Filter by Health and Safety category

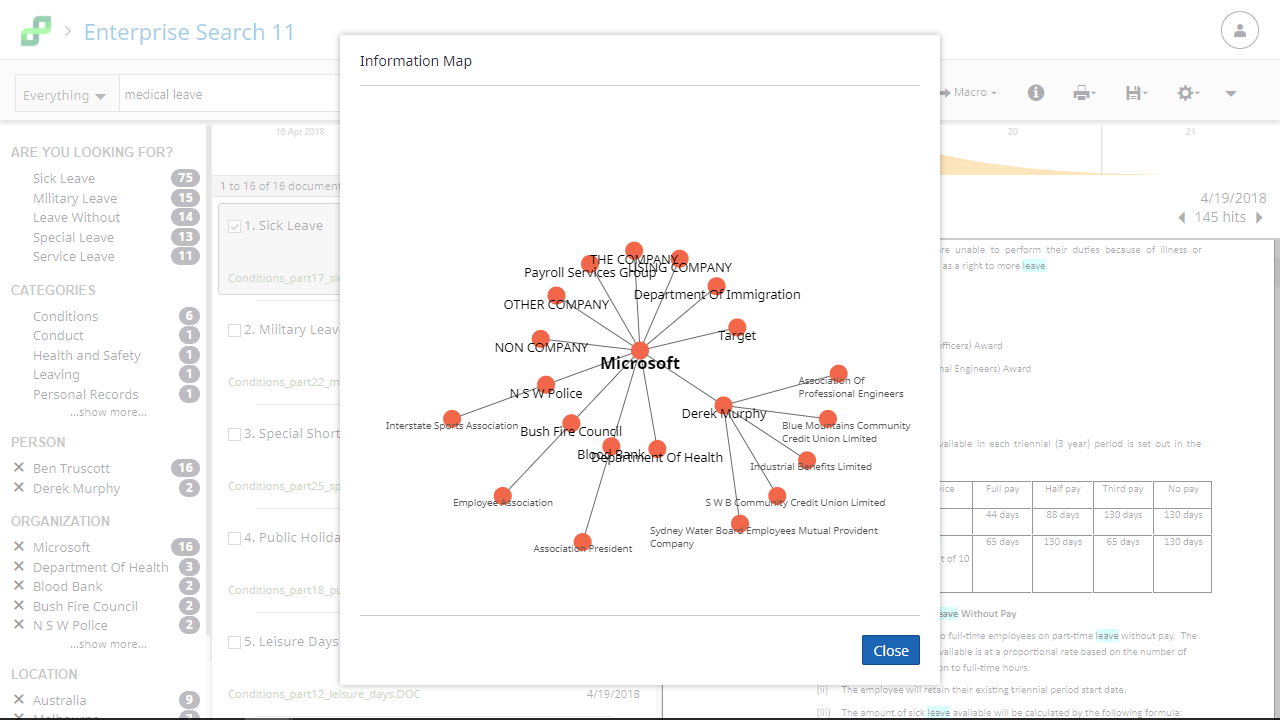pyautogui.click(x=87, y=355)
